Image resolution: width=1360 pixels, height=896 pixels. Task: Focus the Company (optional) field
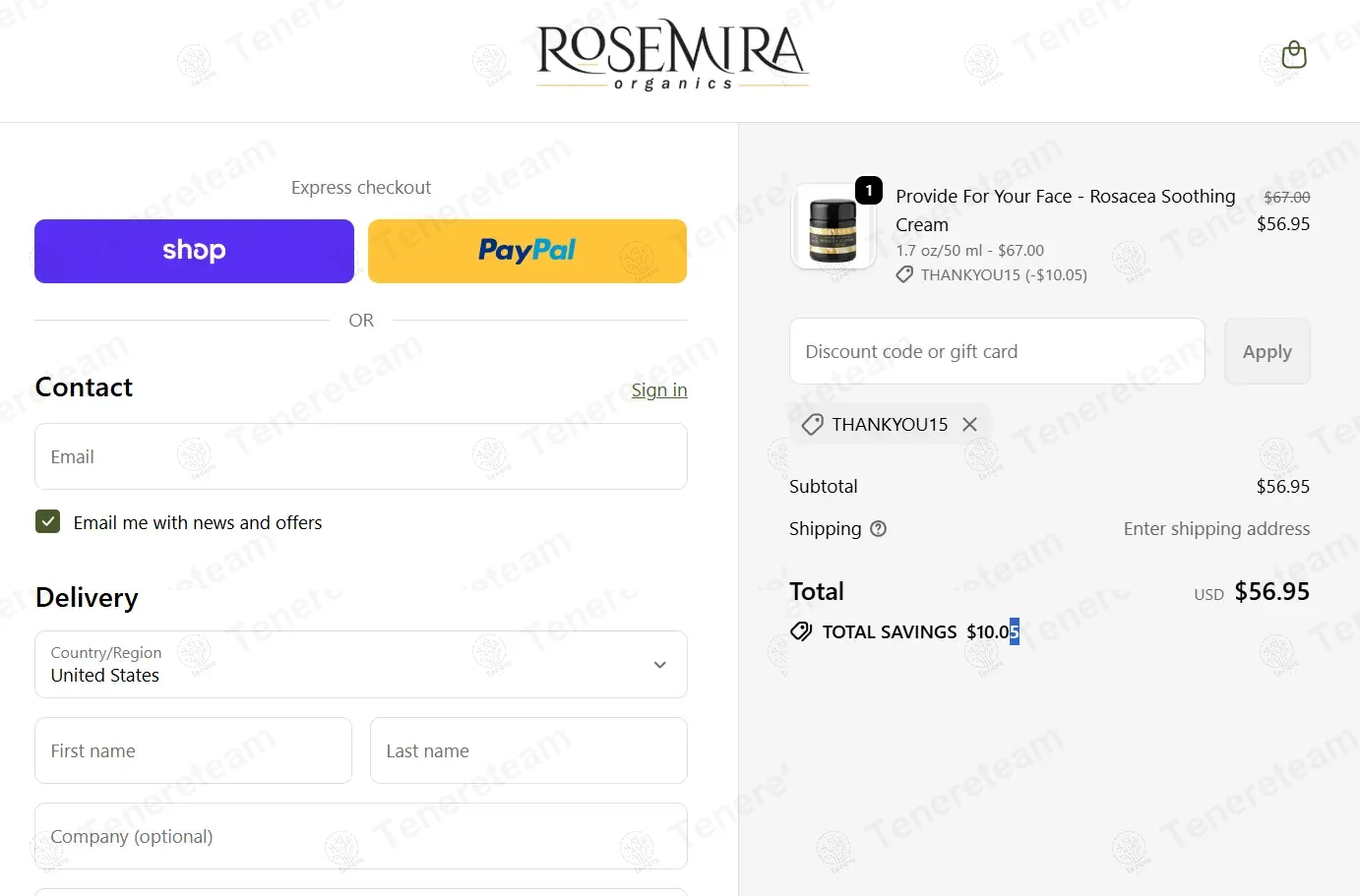(x=361, y=836)
